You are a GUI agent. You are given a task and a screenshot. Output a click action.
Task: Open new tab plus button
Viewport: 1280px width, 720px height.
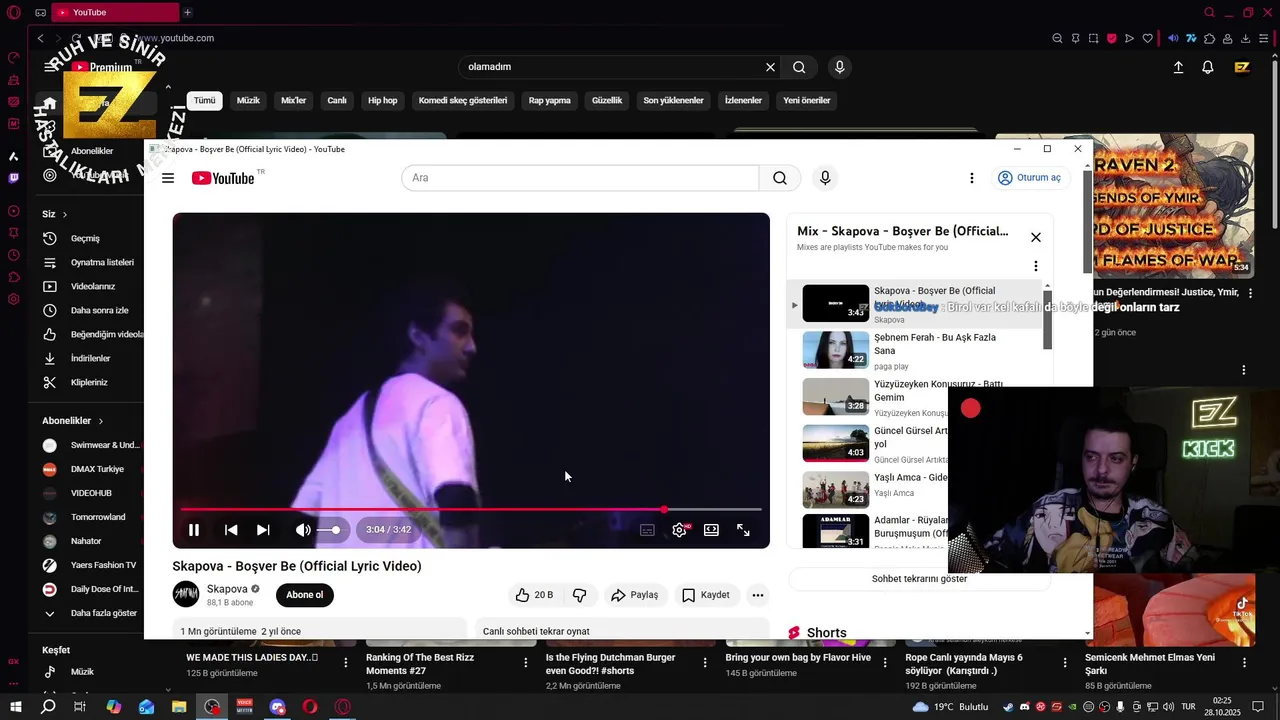(187, 12)
